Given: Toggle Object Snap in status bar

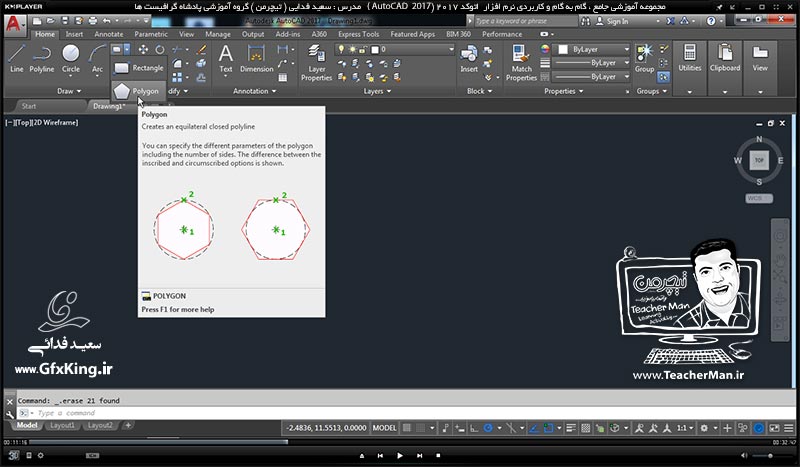Looking at the screenshot, I should pyautogui.click(x=548, y=428).
